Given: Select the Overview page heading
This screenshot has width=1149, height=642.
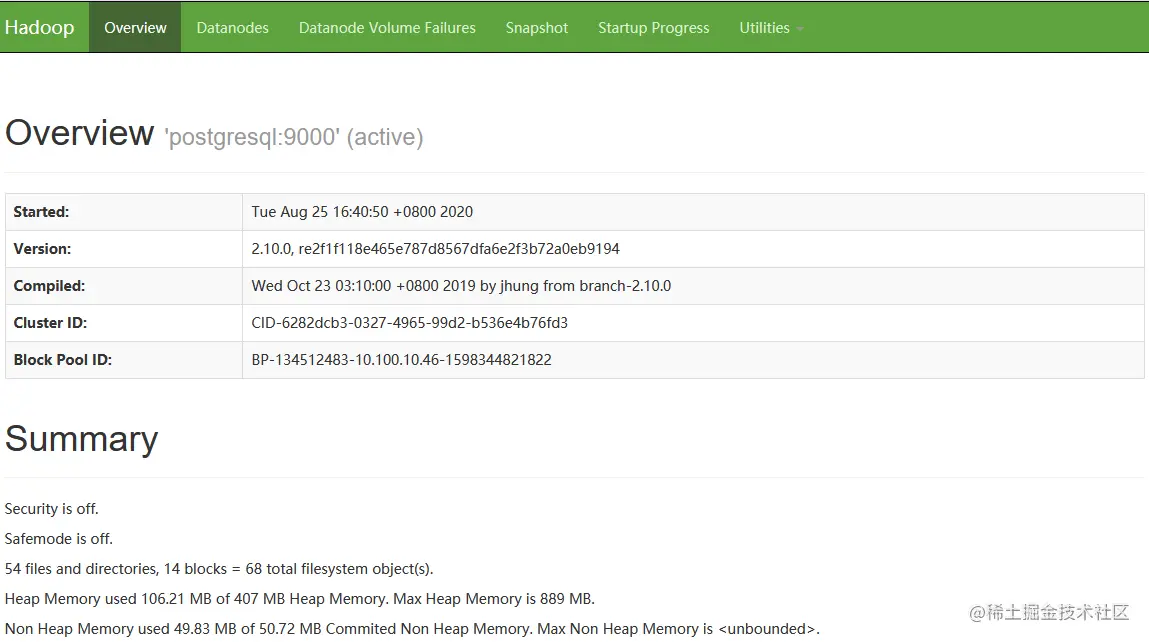Looking at the screenshot, I should tap(79, 133).
